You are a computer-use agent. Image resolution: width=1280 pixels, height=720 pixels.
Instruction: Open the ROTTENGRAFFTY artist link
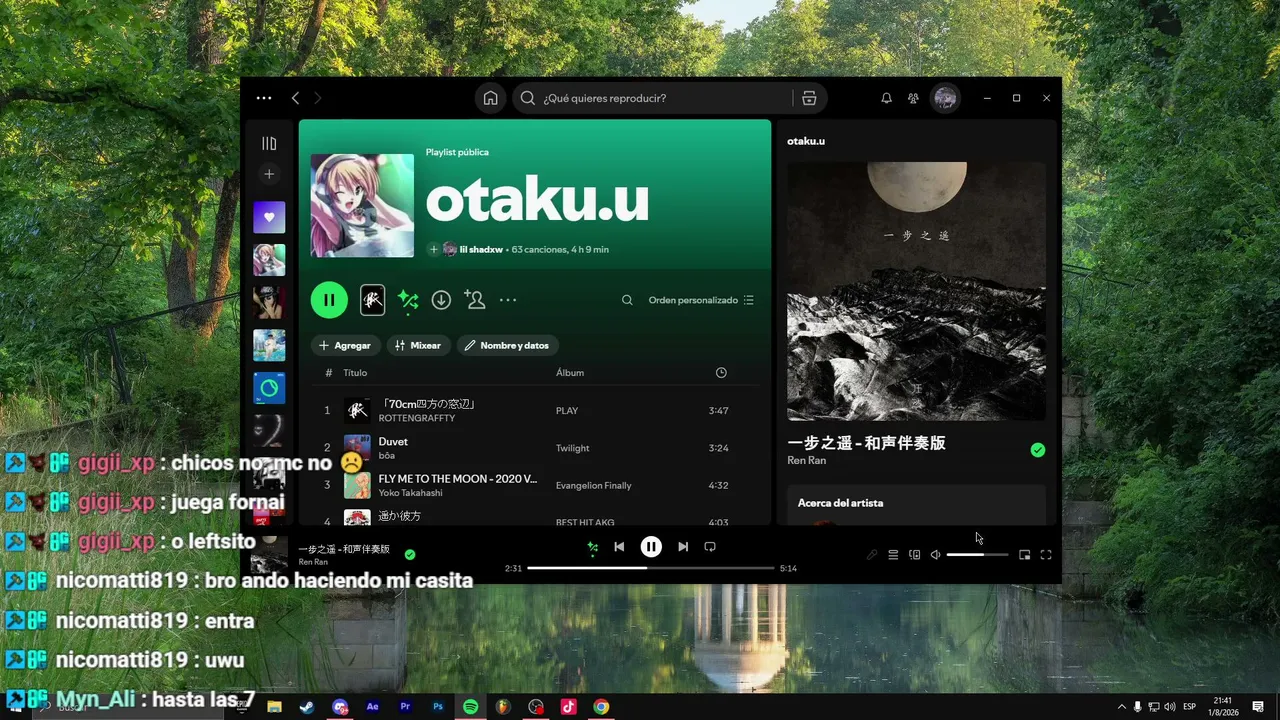417,418
